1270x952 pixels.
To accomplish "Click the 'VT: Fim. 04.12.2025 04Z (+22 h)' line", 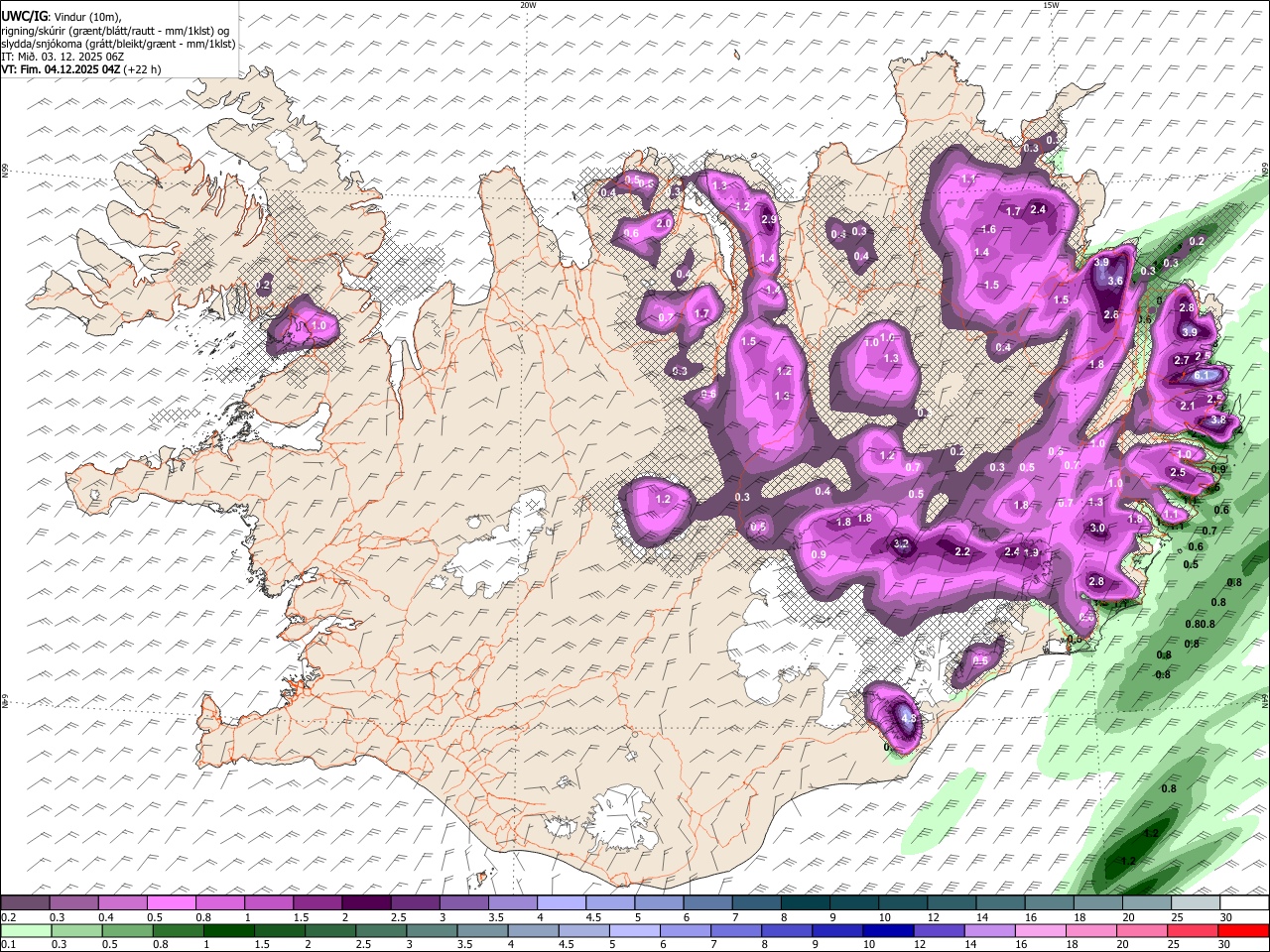I will click(81, 69).
